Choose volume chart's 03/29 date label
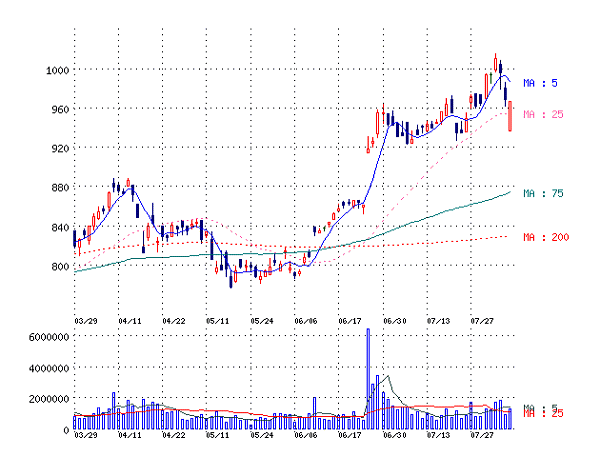Viewport: 600px width, 457px height. [x=86, y=435]
